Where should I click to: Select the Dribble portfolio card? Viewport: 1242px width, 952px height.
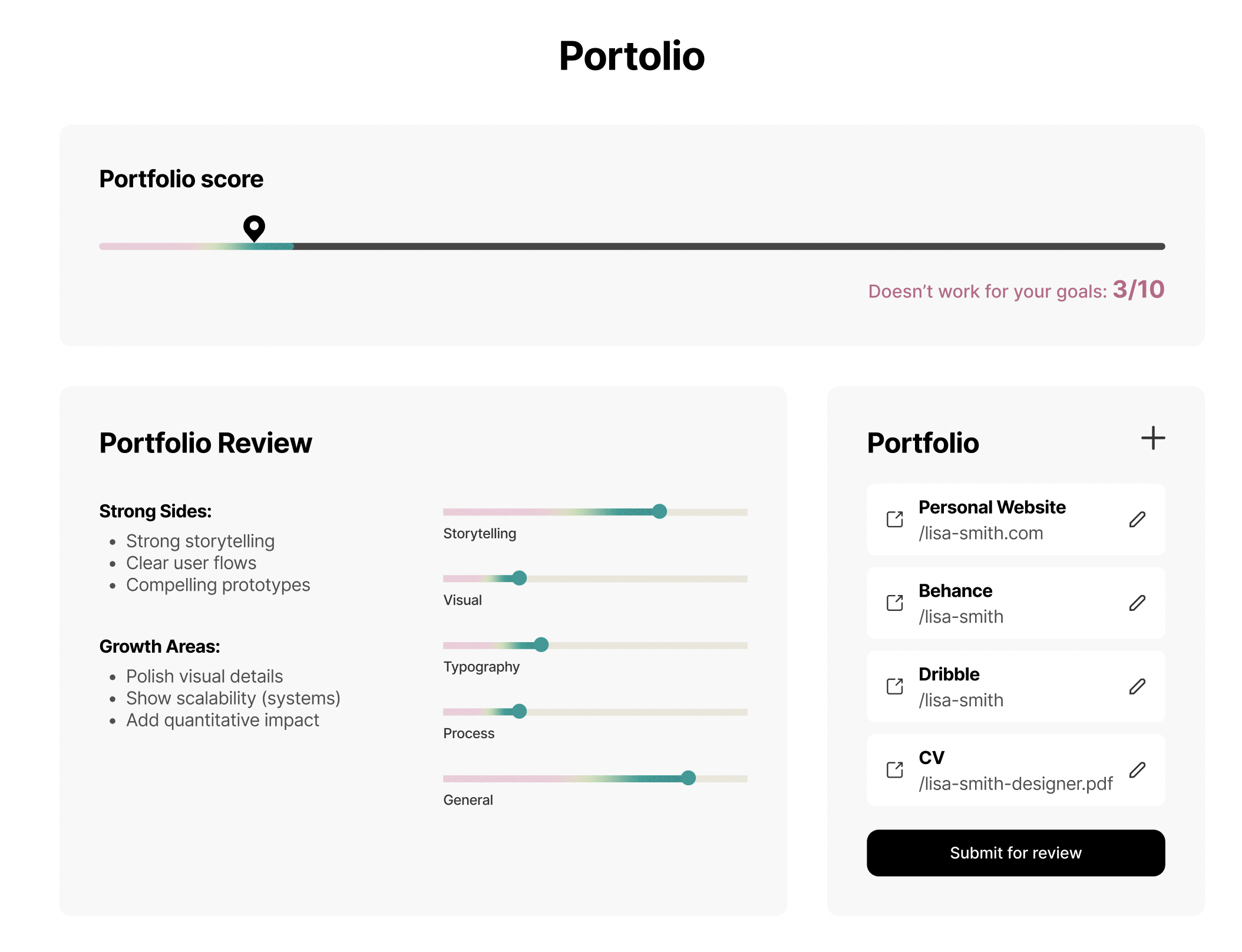[x=1016, y=686]
